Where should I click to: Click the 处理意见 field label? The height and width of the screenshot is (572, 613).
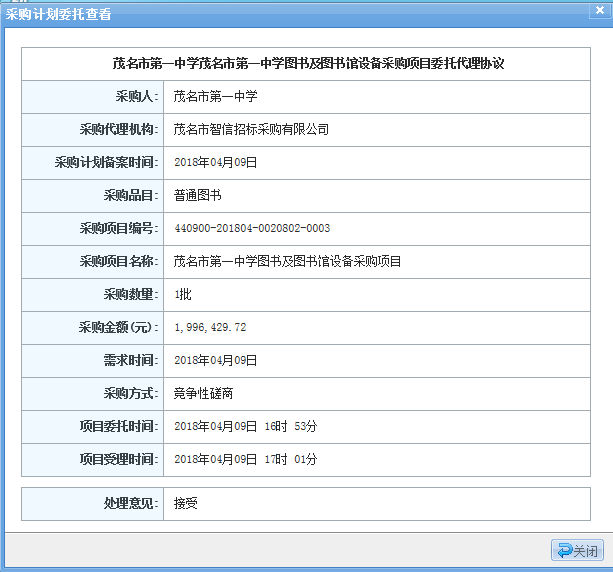(x=130, y=503)
